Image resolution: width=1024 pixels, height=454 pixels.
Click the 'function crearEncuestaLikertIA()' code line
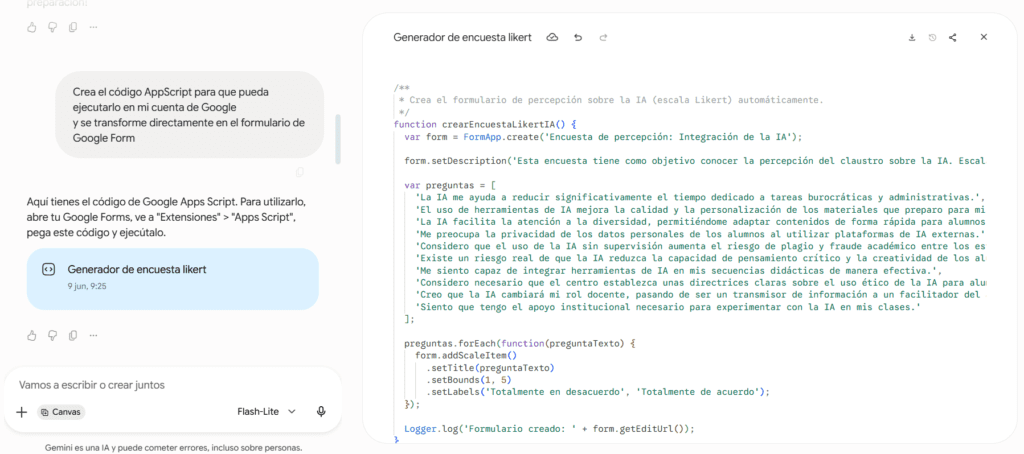point(486,123)
